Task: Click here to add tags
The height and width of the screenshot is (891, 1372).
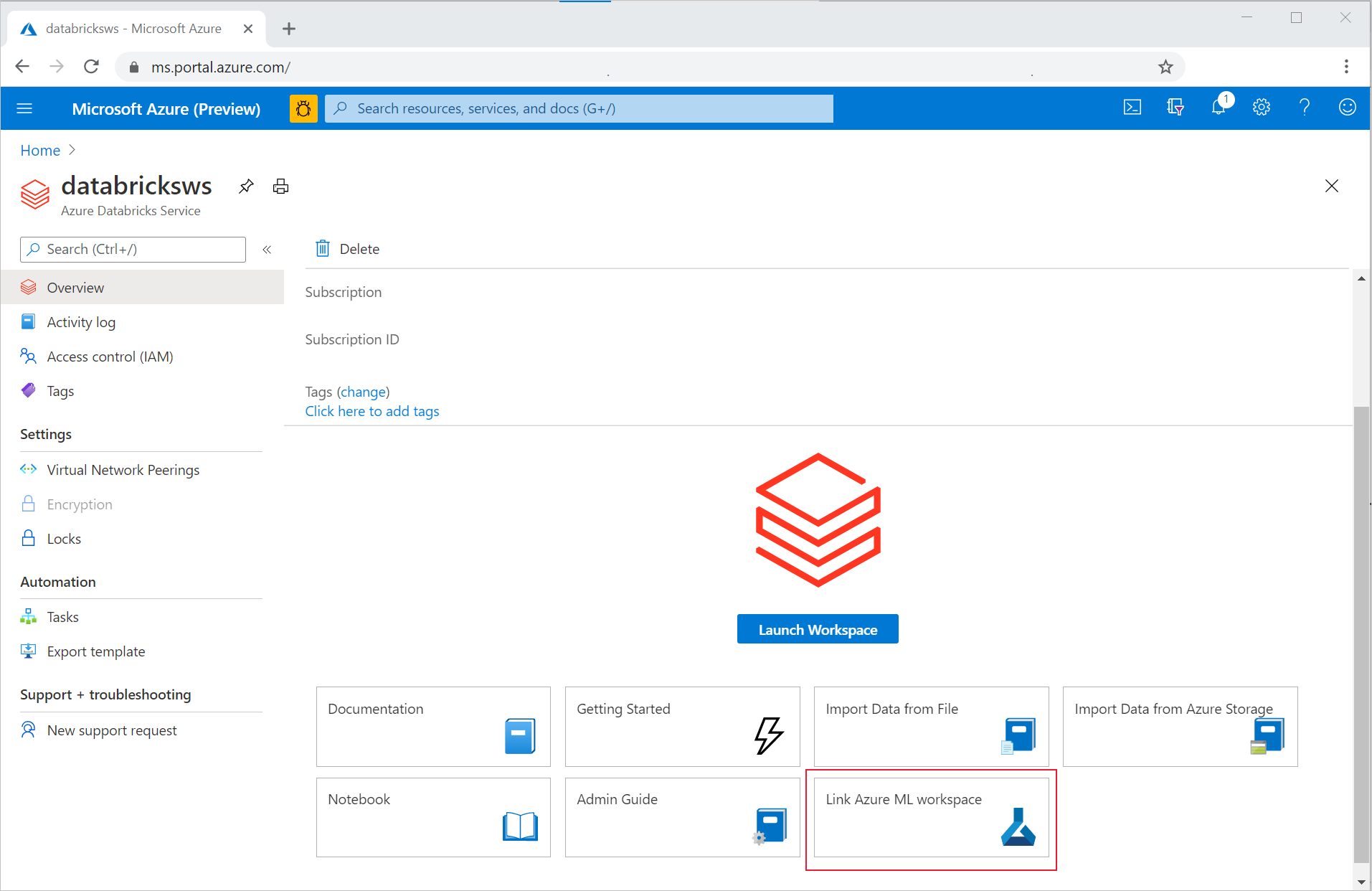Action: pos(372,411)
